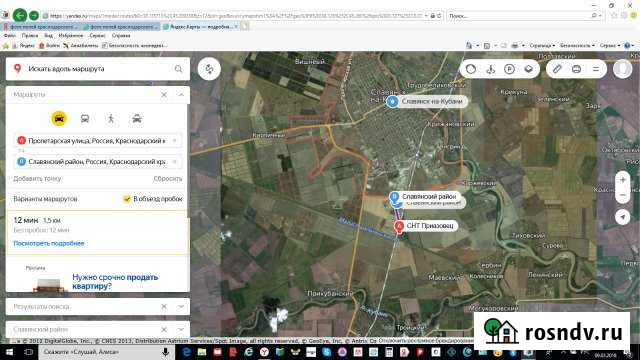Close the Маршруты panel
The height and width of the screenshot is (360, 640).
[x=164, y=95]
